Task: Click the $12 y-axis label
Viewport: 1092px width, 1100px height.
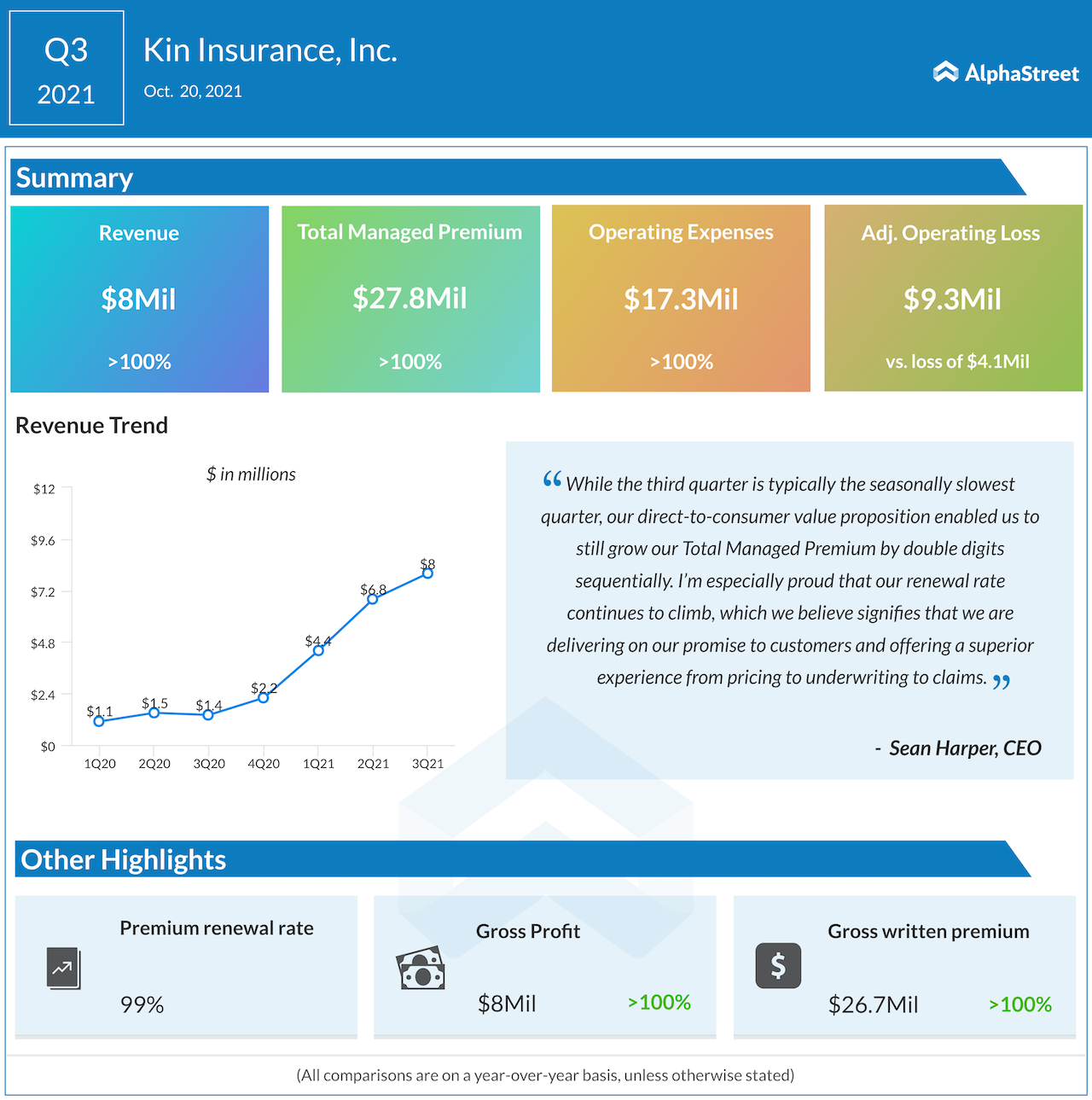Action: (x=44, y=489)
